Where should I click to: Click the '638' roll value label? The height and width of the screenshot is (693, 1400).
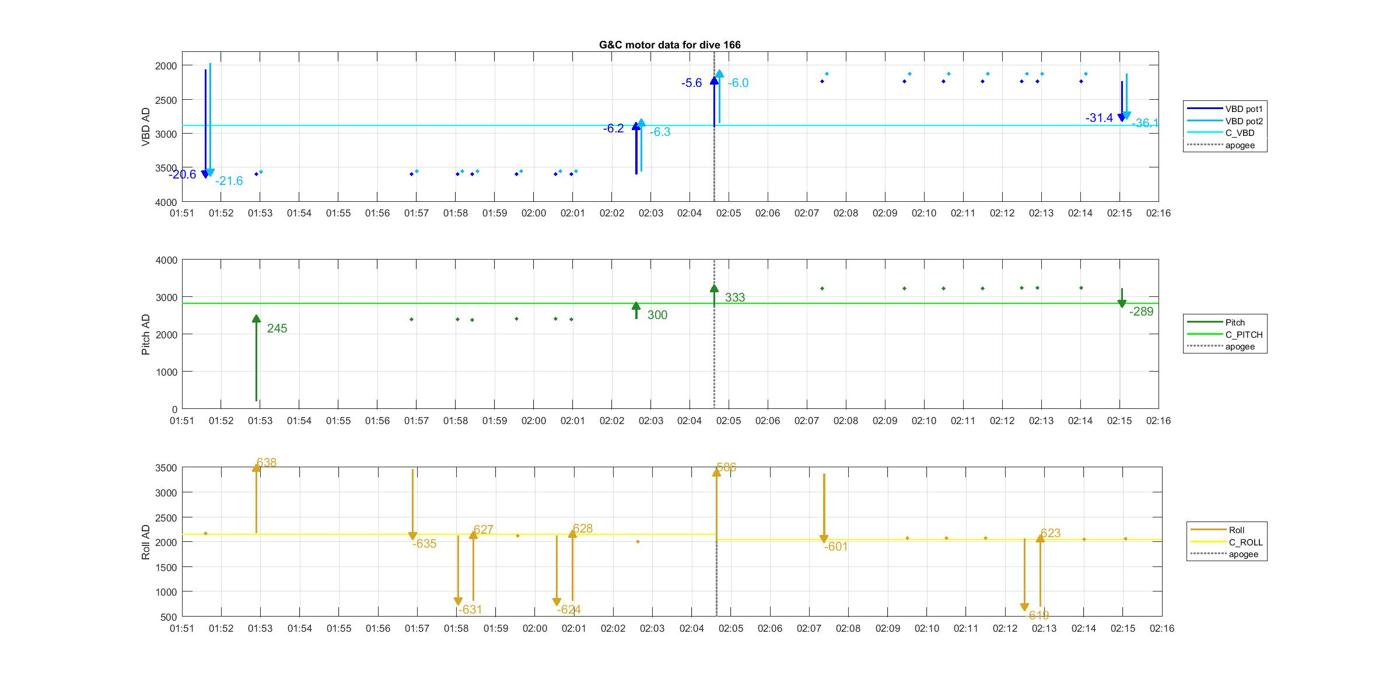pyautogui.click(x=267, y=463)
